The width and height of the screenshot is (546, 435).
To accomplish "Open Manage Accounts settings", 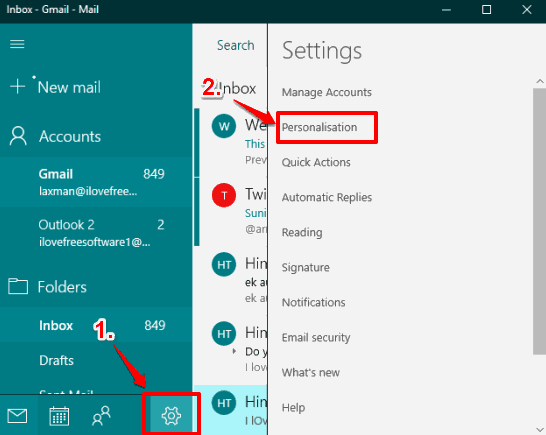I will click(x=327, y=92).
